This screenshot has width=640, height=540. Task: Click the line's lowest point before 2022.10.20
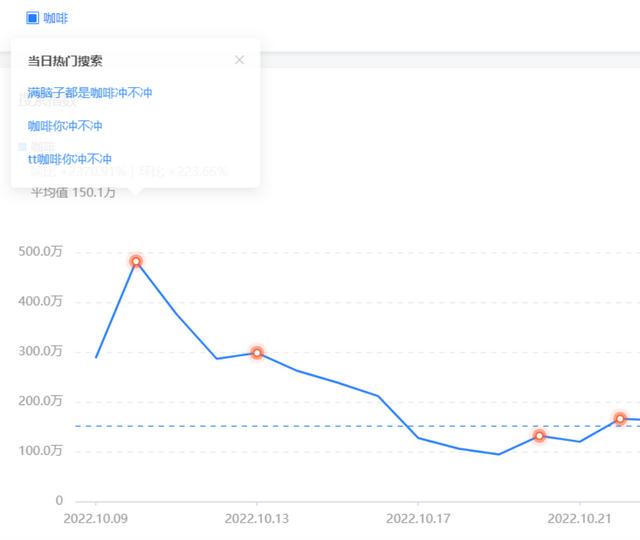pyautogui.click(x=499, y=454)
